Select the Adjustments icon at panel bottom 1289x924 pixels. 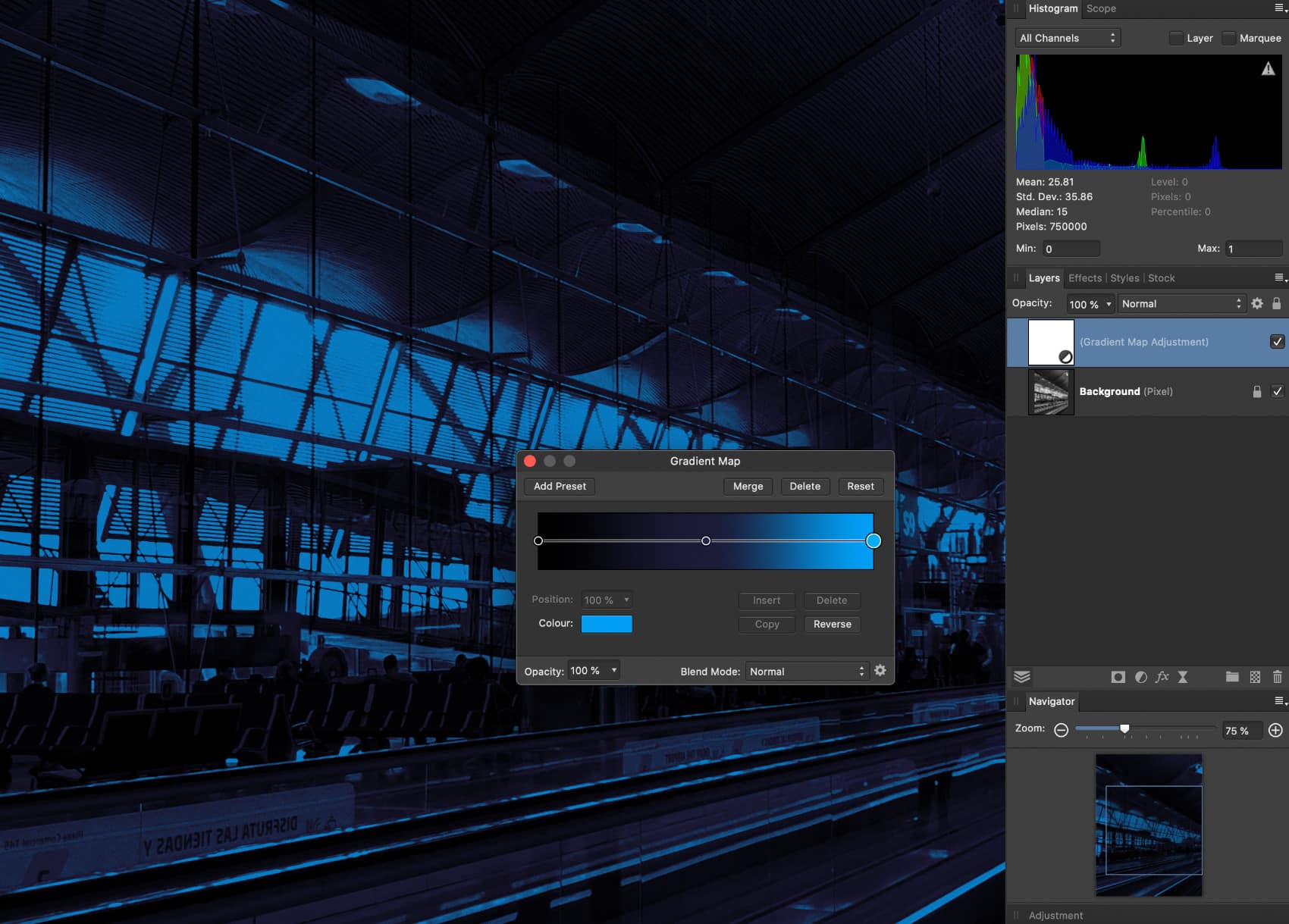(1141, 677)
